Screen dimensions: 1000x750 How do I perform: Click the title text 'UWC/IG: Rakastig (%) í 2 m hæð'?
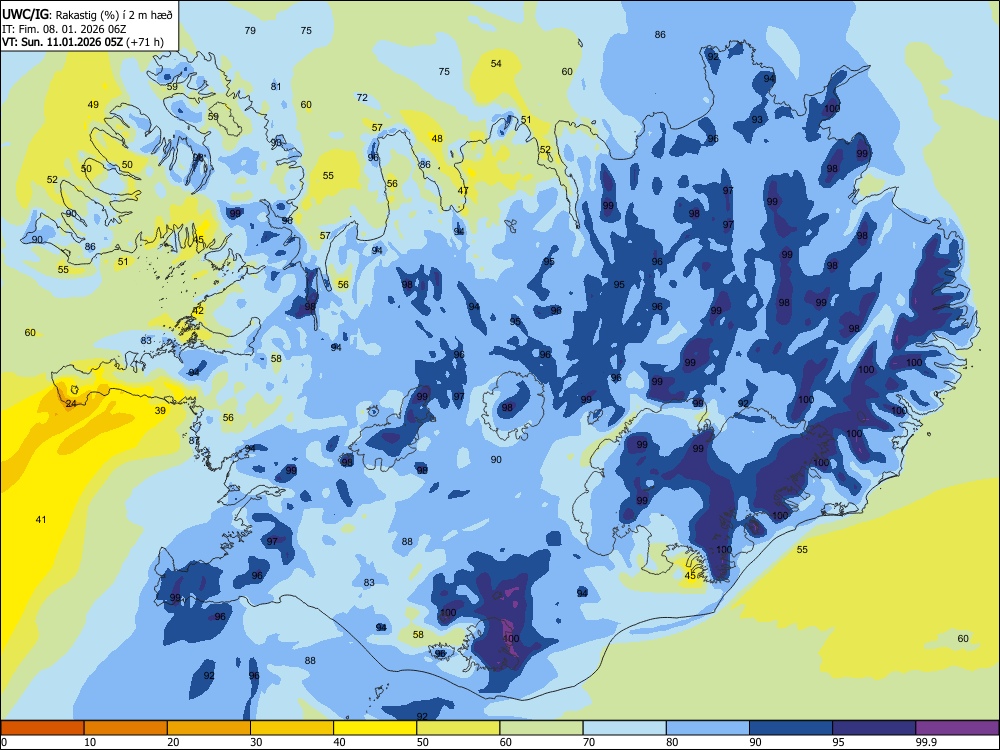(87, 15)
